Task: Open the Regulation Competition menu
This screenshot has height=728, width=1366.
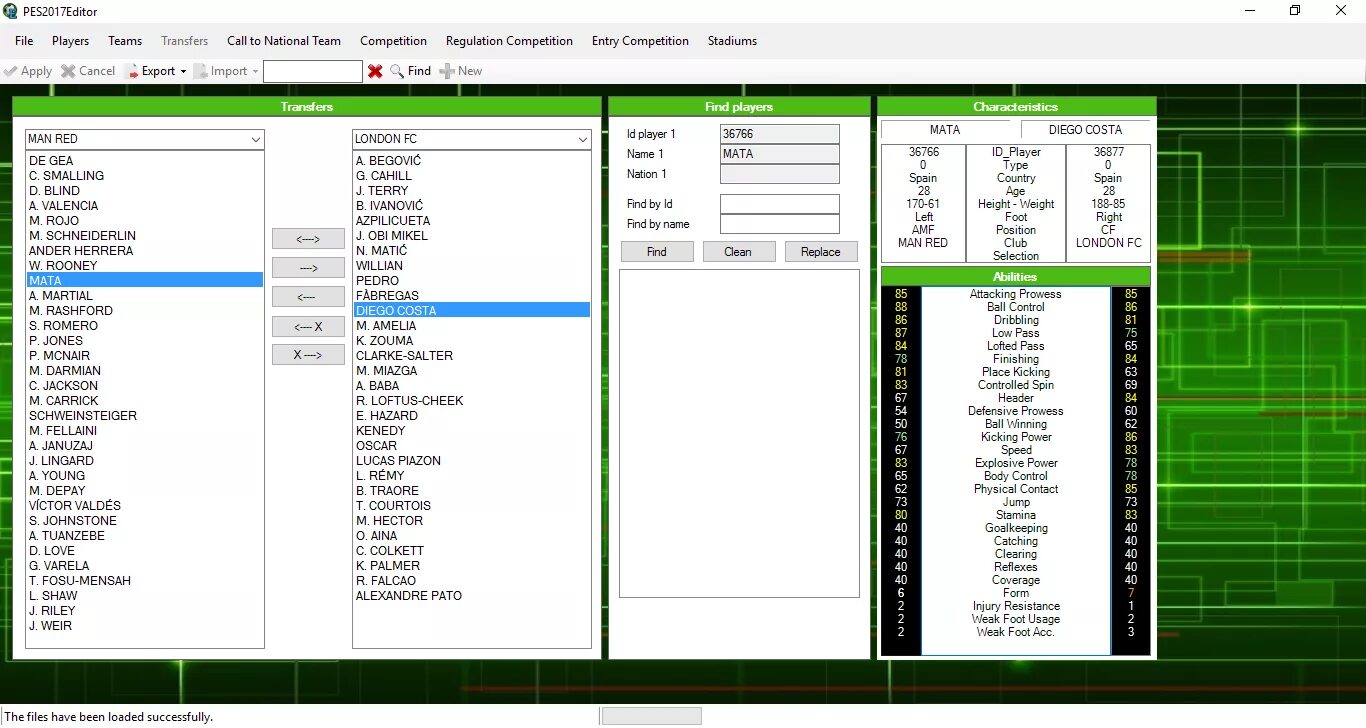Action: pyautogui.click(x=510, y=41)
